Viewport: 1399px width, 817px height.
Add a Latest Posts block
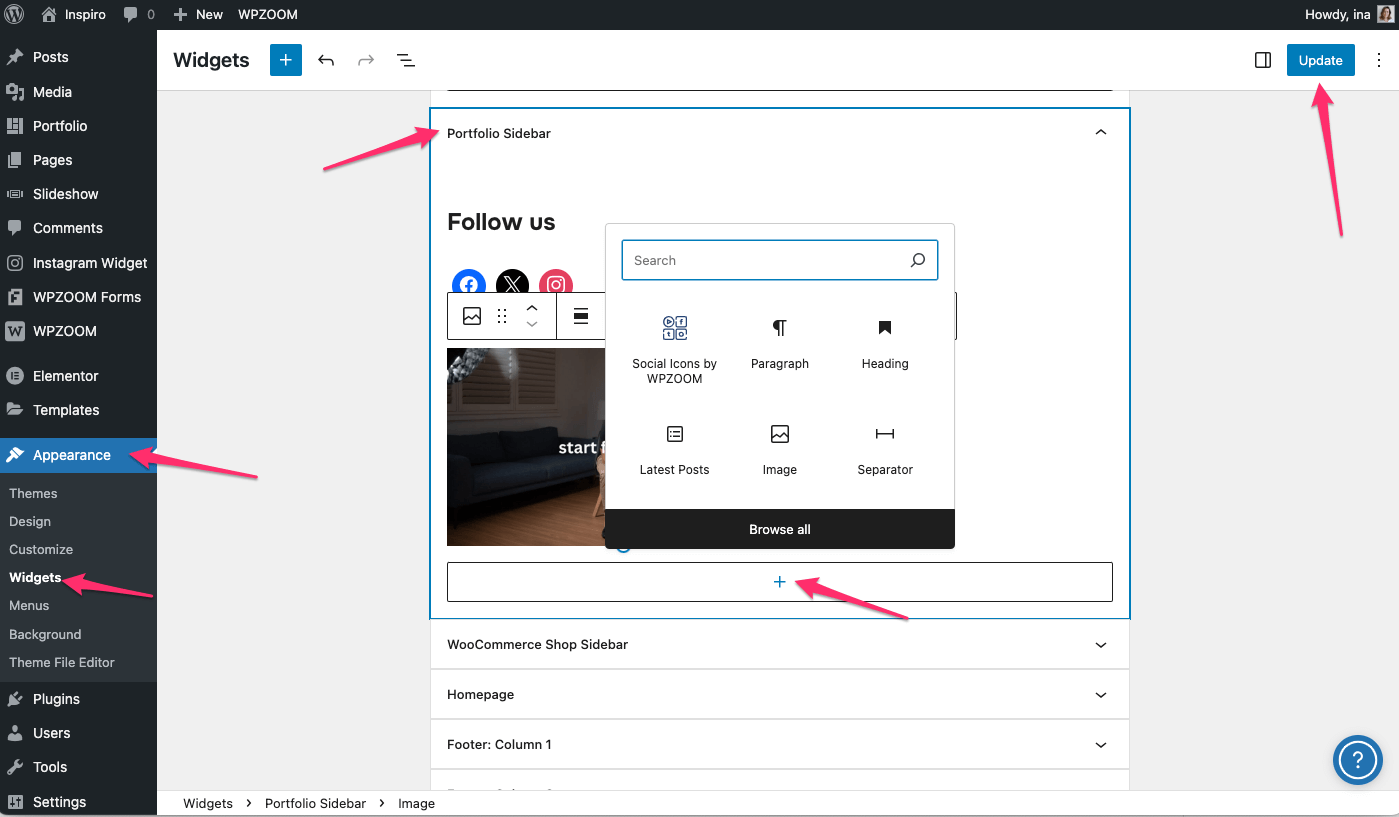675,450
